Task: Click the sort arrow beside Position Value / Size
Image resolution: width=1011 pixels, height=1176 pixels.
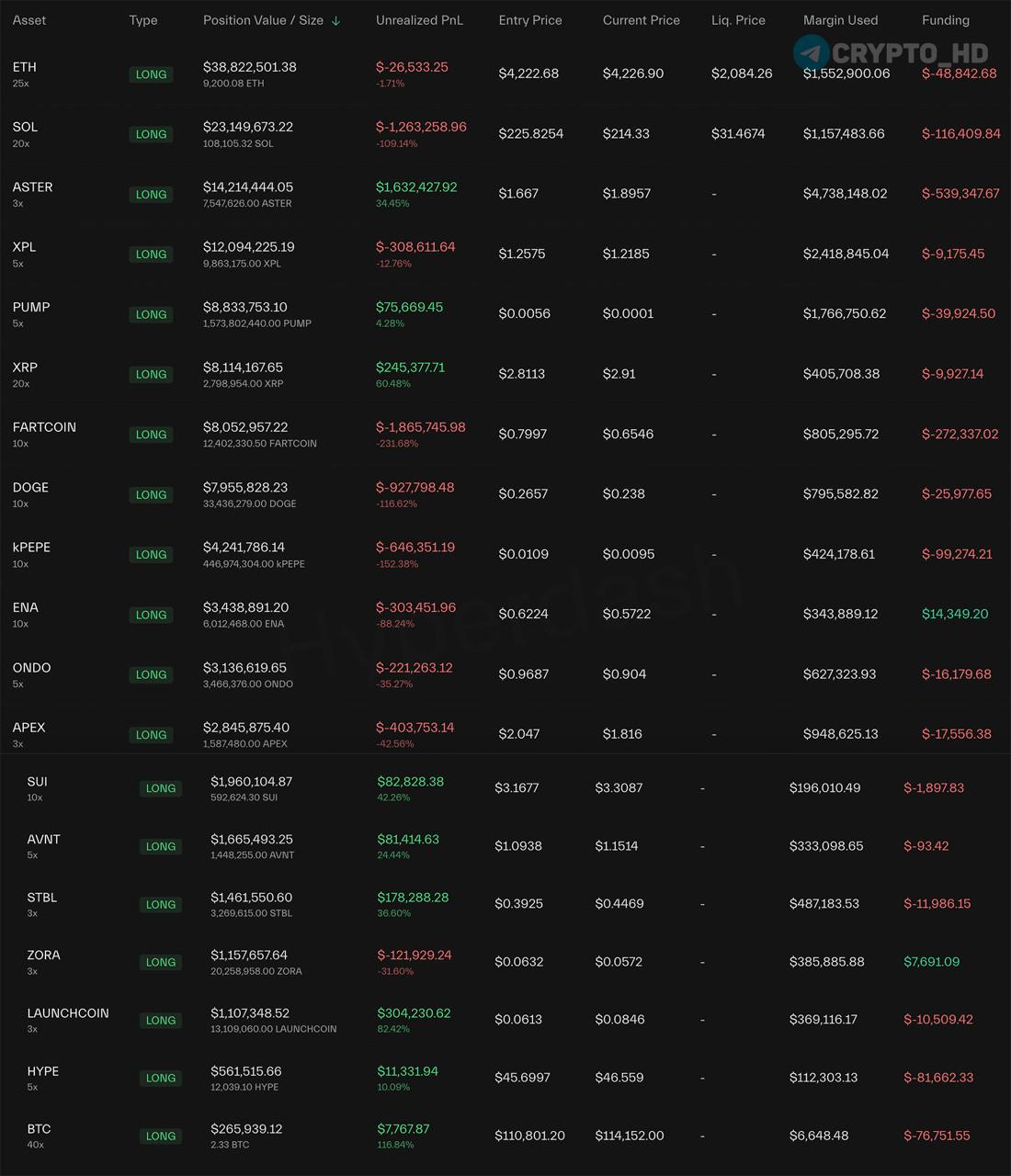Action: [335, 21]
